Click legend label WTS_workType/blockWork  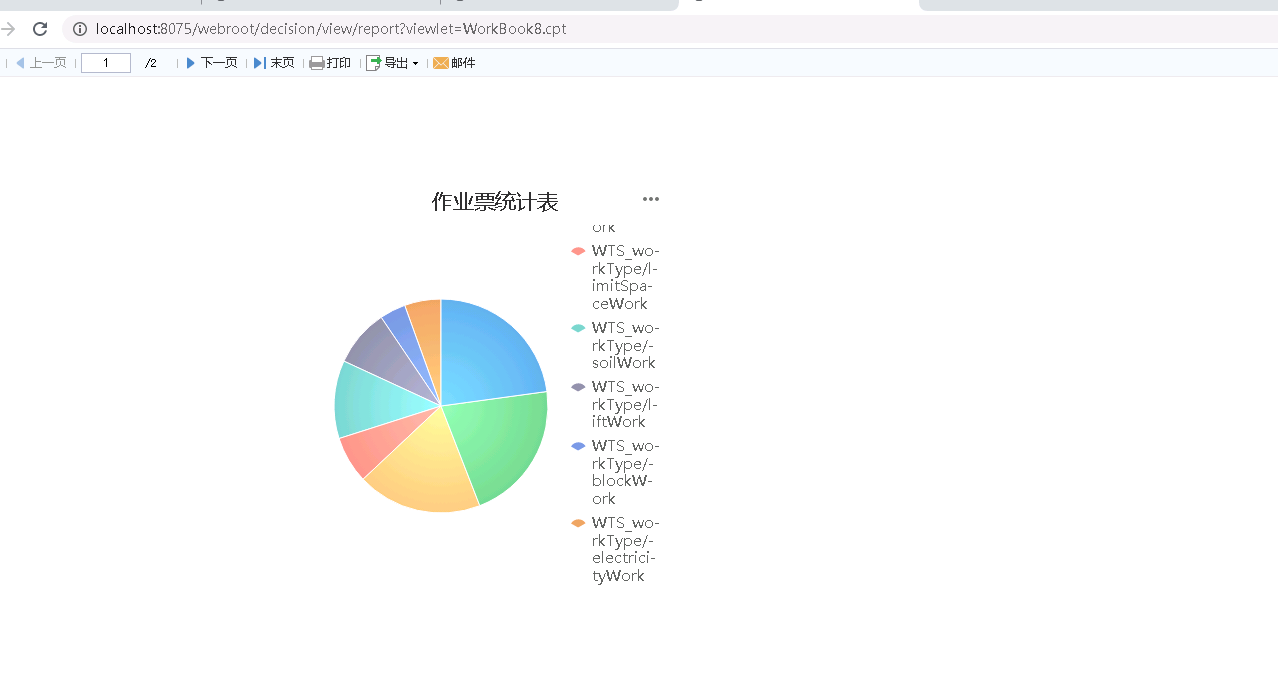(625, 472)
